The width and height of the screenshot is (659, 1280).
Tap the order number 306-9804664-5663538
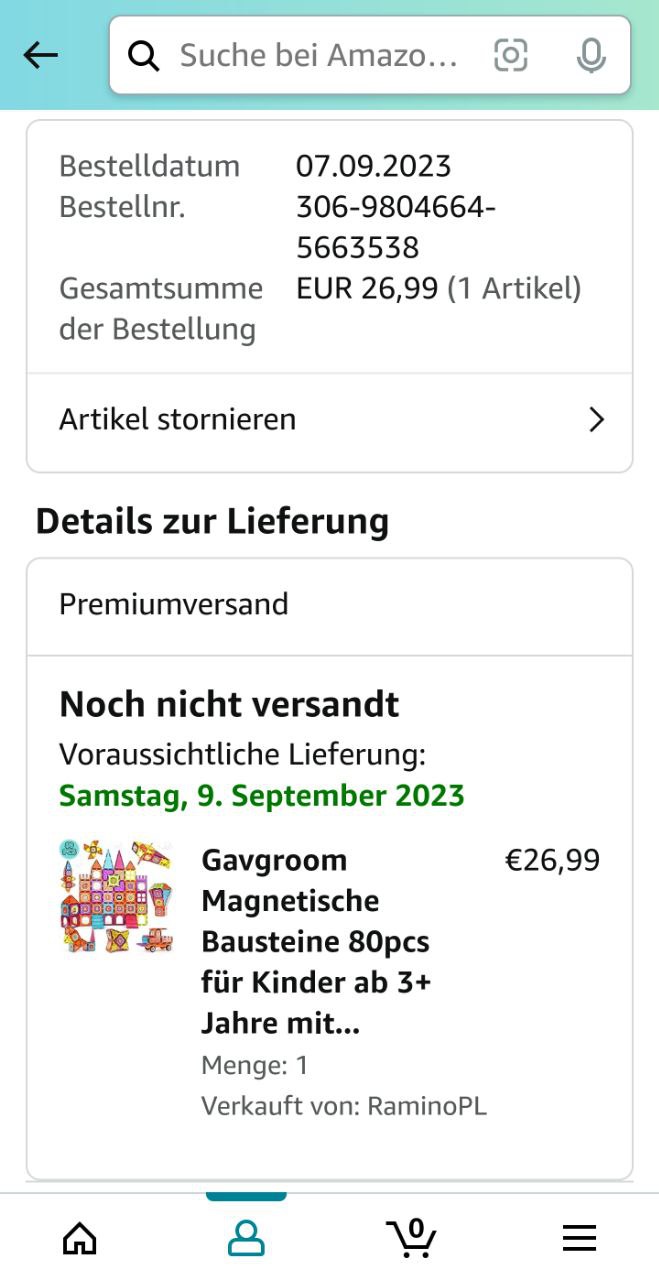click(396, 228)
